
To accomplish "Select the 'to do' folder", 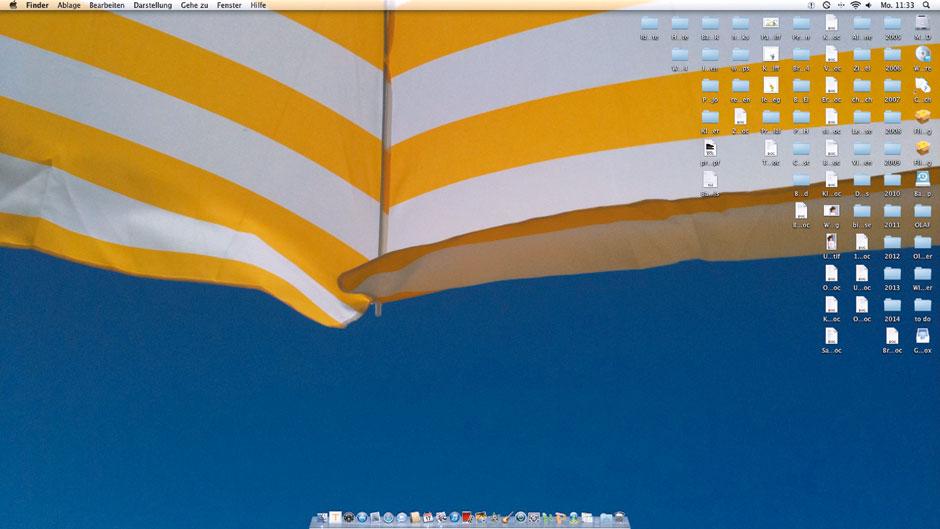I will [x=923, y=309].
